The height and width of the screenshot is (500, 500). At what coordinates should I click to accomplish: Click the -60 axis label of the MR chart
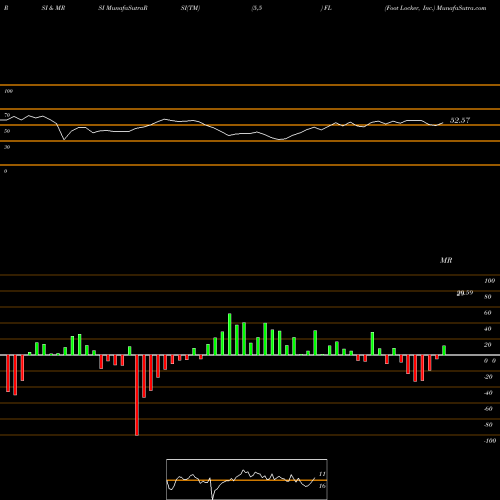point(488,409)
